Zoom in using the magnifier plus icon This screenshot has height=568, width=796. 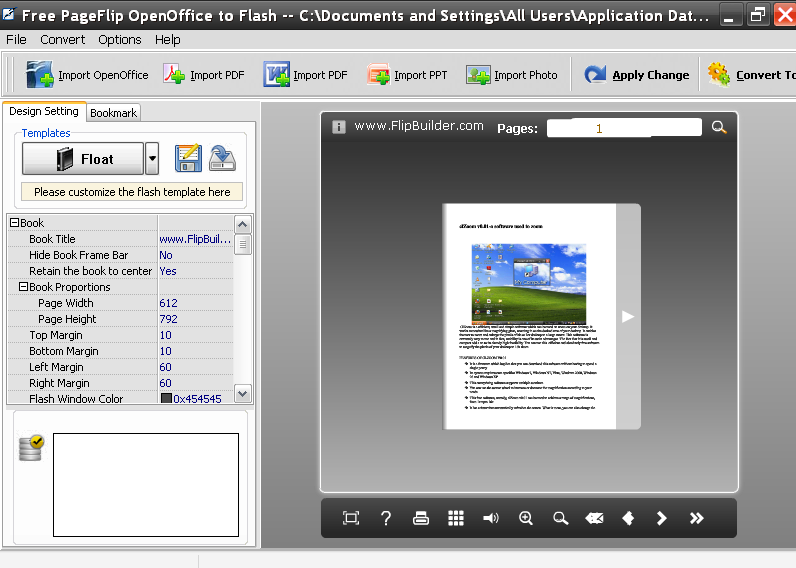(526, 518)
